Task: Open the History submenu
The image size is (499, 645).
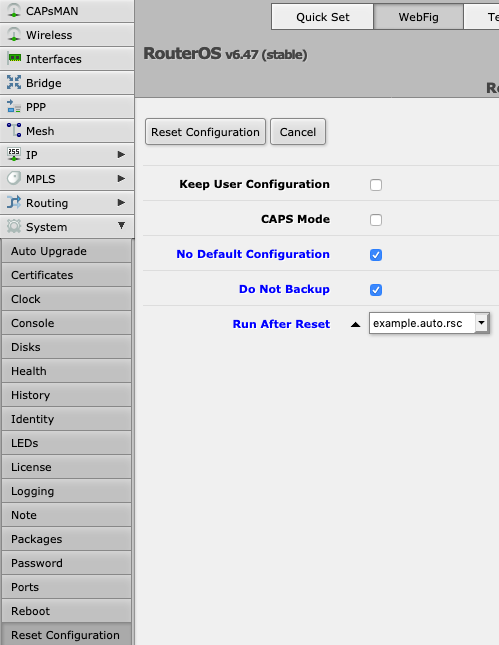Action: pos(66,395)
